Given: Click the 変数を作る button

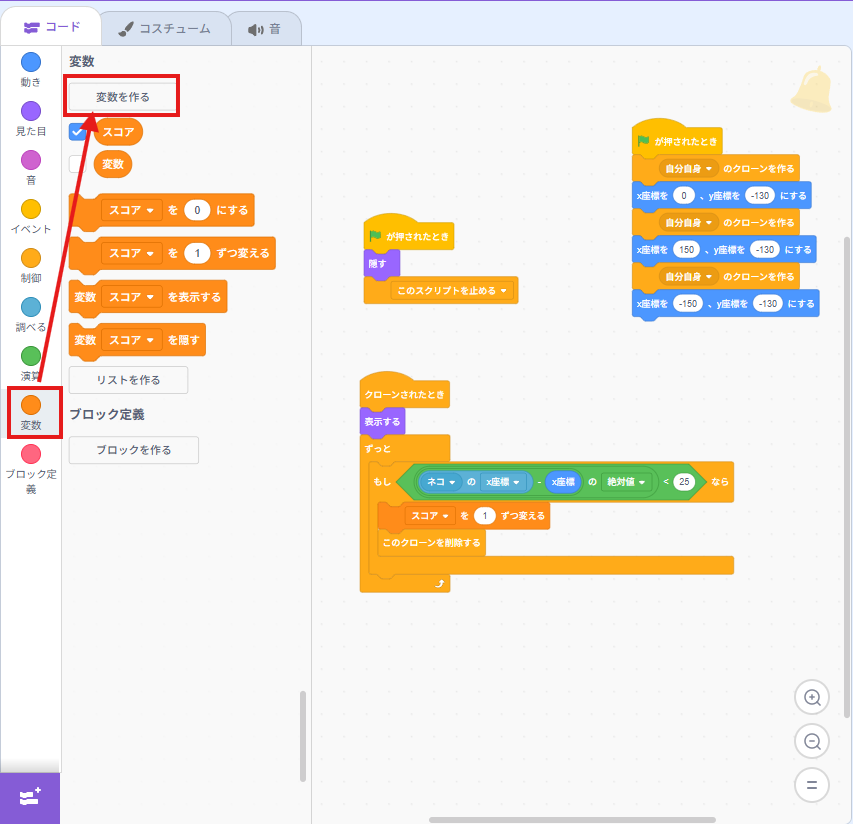Looking at the screenshot, I should tap(123, 97).
